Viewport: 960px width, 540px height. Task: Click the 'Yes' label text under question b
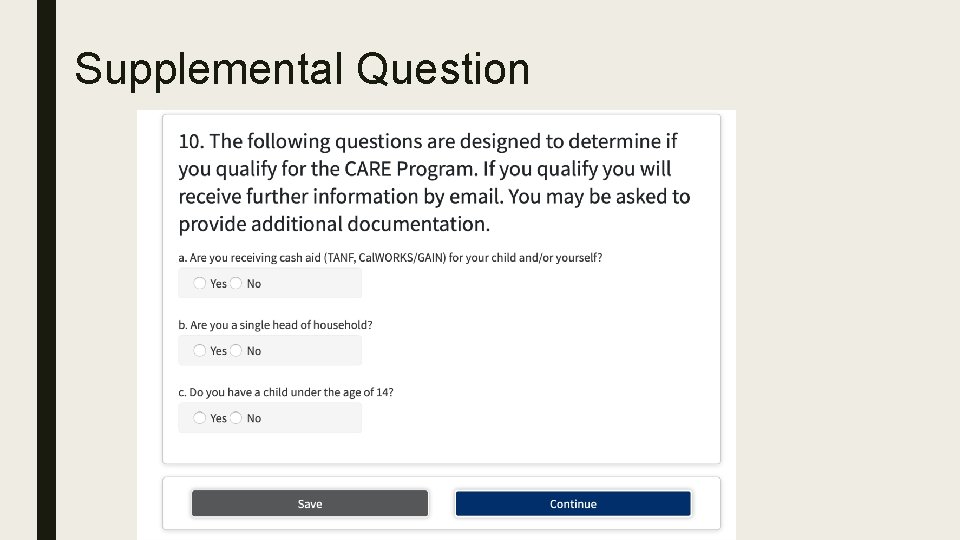[x=219, y=351]
